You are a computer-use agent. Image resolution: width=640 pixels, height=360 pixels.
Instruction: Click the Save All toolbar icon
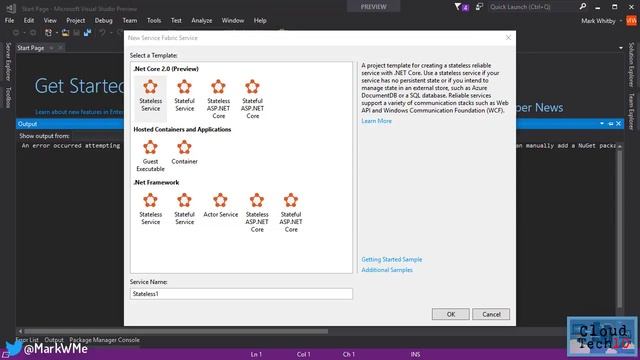click(x=87, y=33)
